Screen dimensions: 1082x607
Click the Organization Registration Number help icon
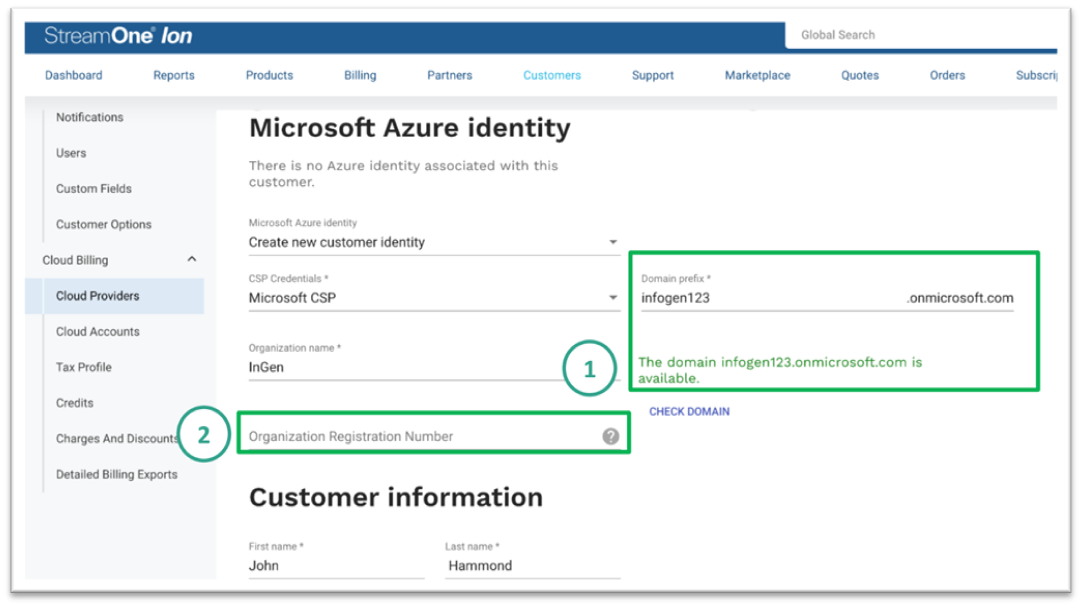click(x=610, y=437)
